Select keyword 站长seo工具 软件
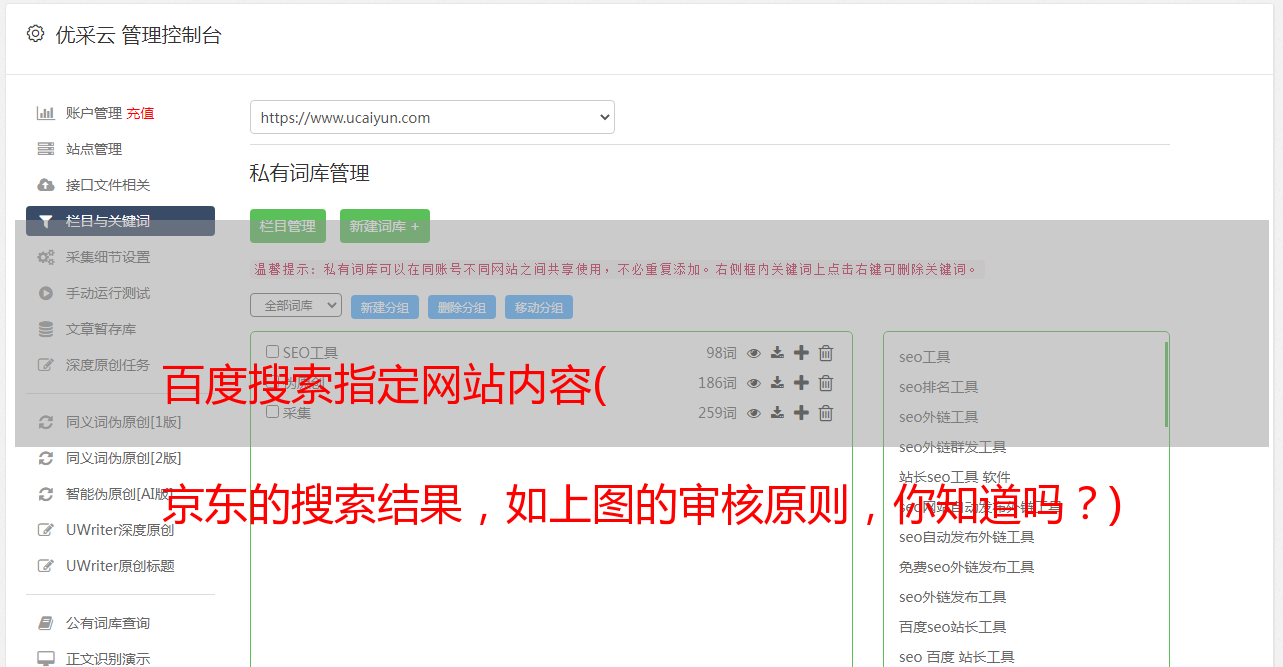Viewport: 1283px width, 667px height. (955, 477)
